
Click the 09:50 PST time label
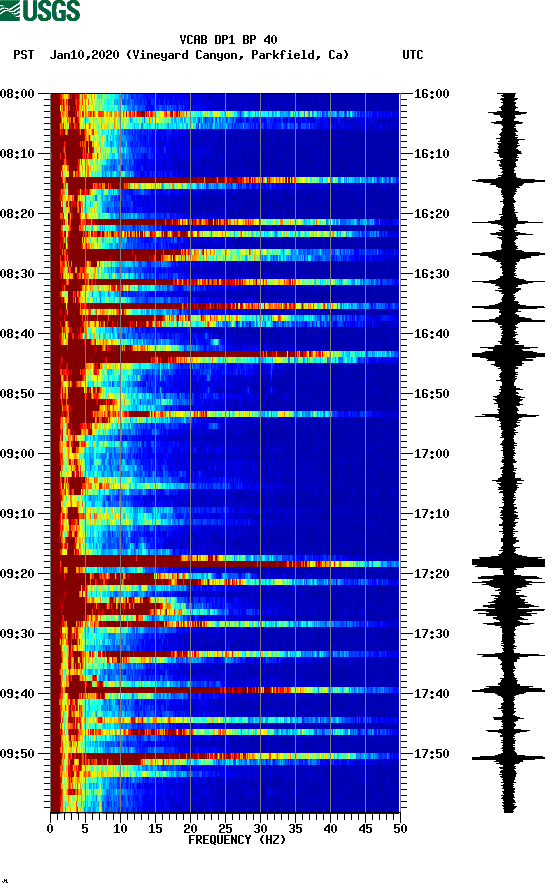tap(17, 754)
